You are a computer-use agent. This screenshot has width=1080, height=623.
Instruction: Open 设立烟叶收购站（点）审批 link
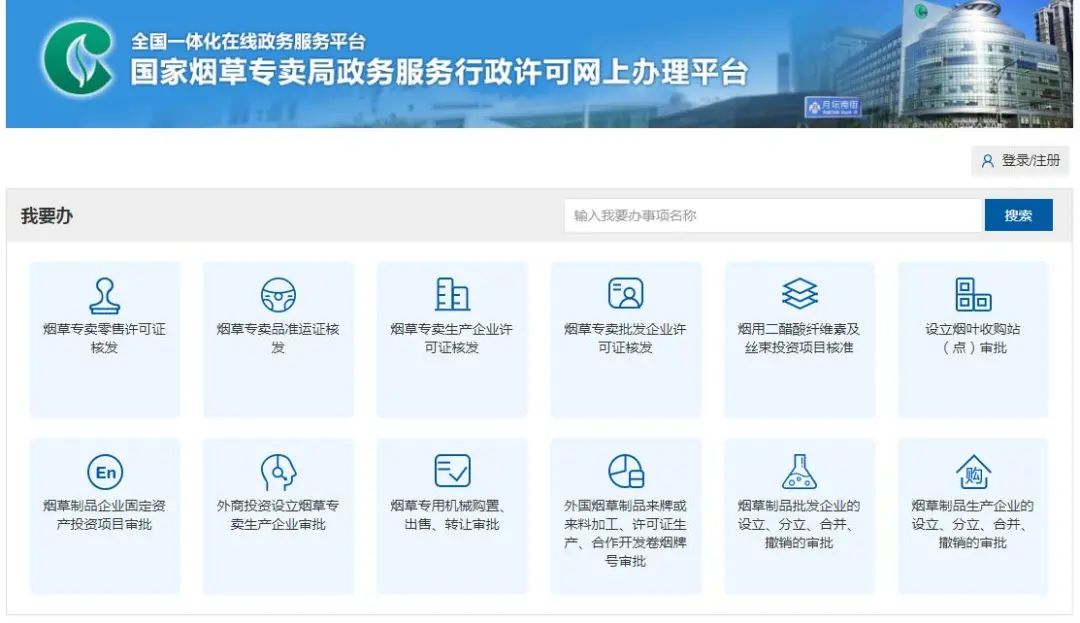point(973,338)
